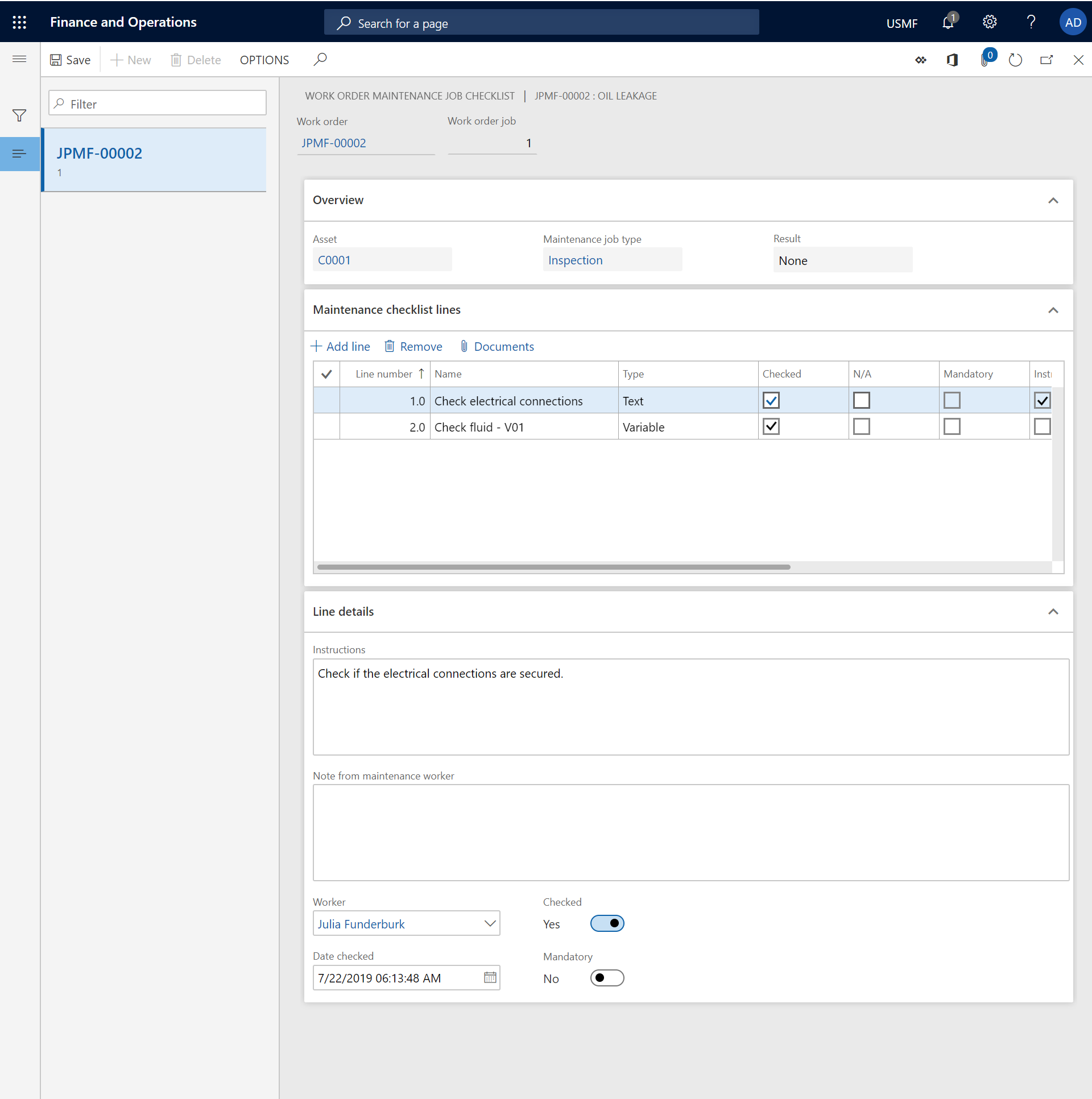Toggle N/A checkbox for line 2.0

coord(860,427)
